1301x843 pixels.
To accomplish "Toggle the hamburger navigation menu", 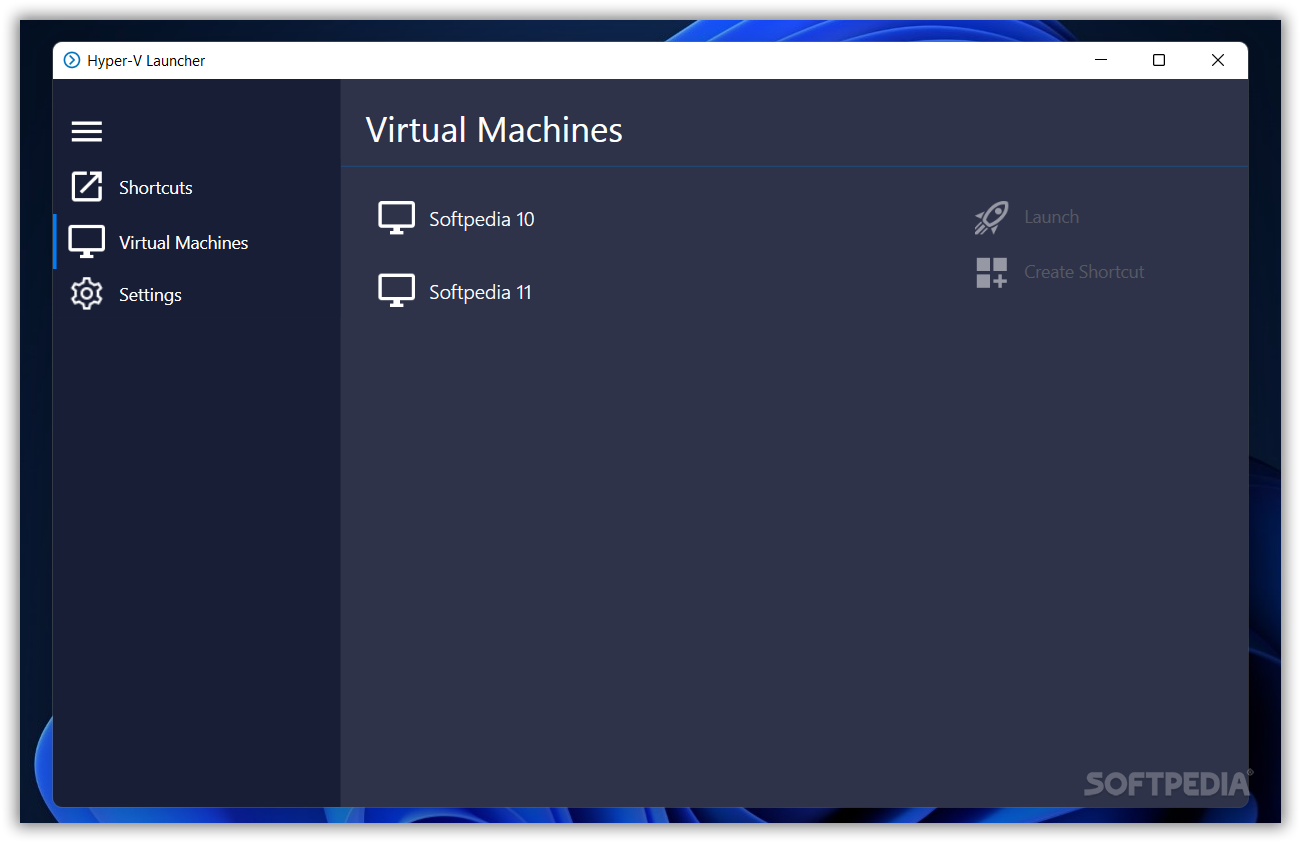I will [87, 131].
